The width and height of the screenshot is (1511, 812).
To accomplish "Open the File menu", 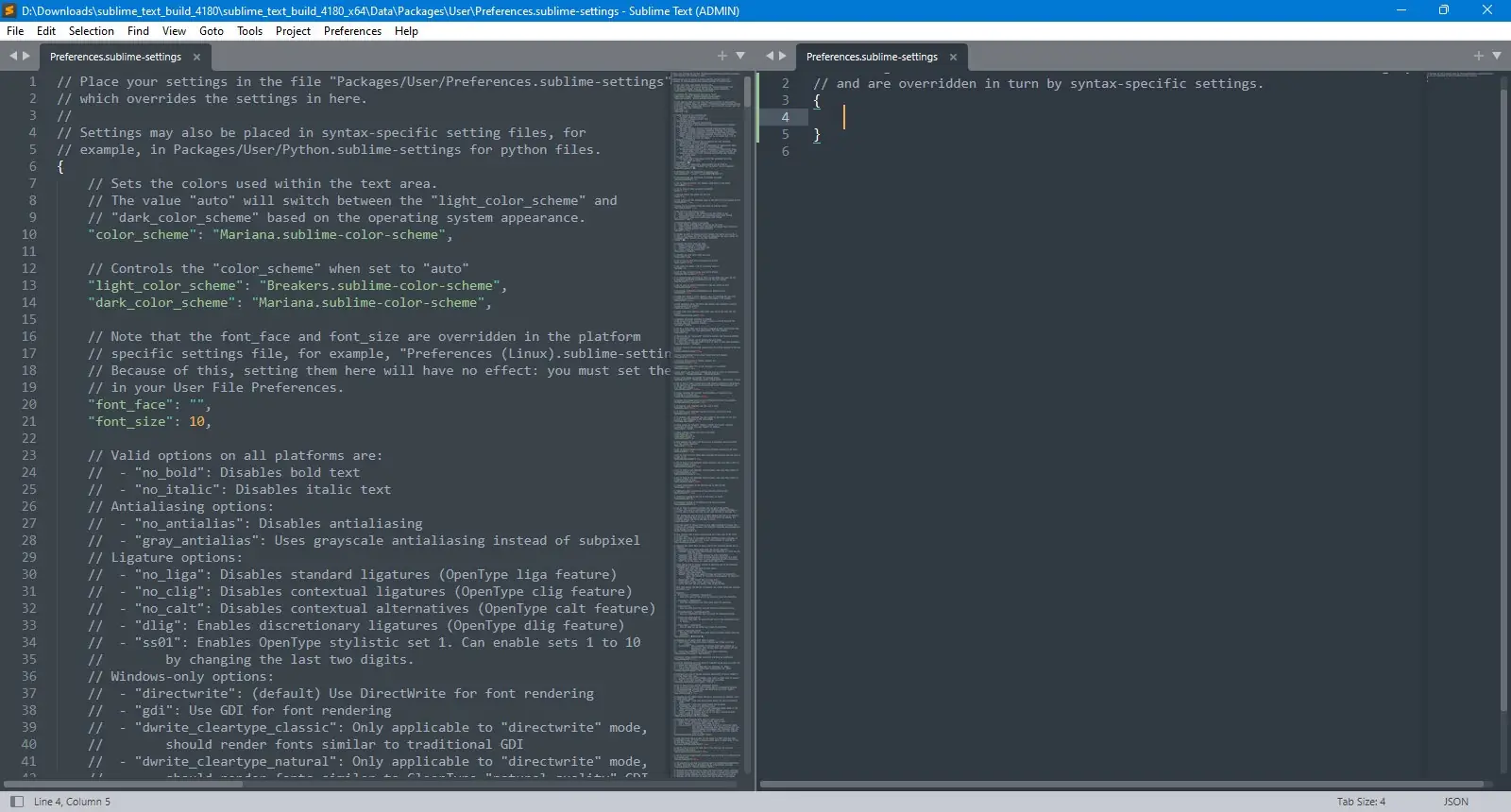I will tap(15, 31).
